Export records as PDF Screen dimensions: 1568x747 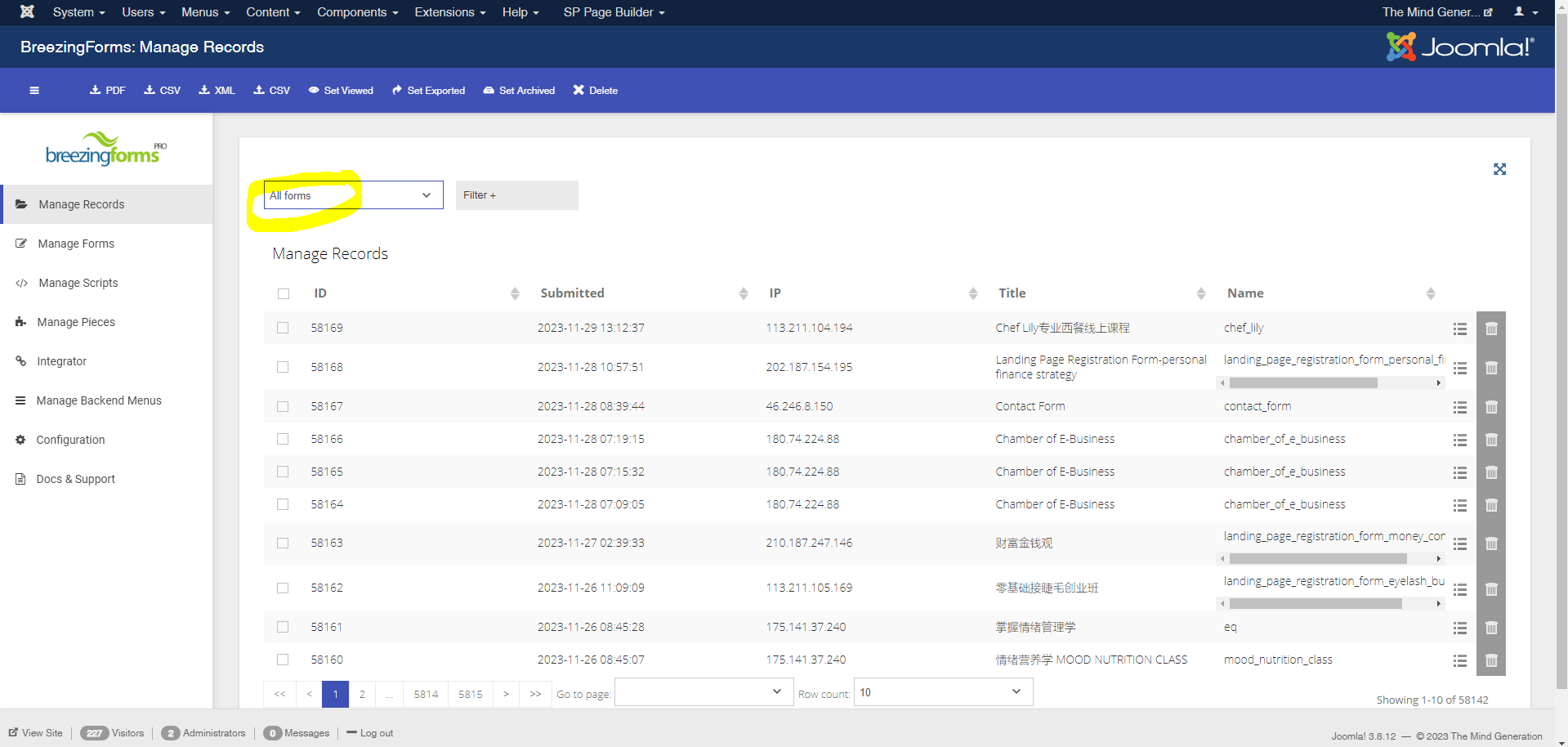point(108,91)
